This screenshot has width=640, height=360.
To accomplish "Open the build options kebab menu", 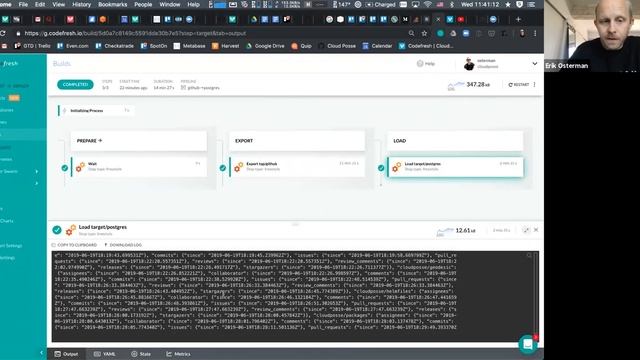I will point(534,84).
